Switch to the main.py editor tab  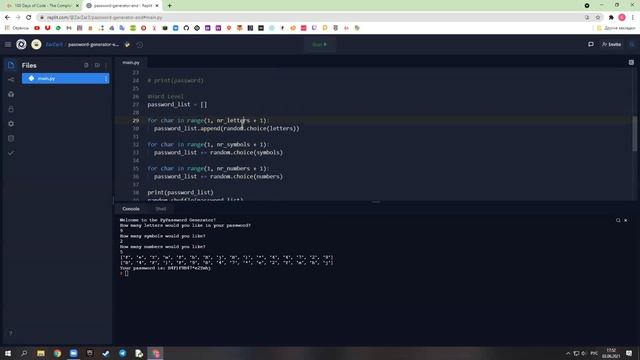coord(131,62)
